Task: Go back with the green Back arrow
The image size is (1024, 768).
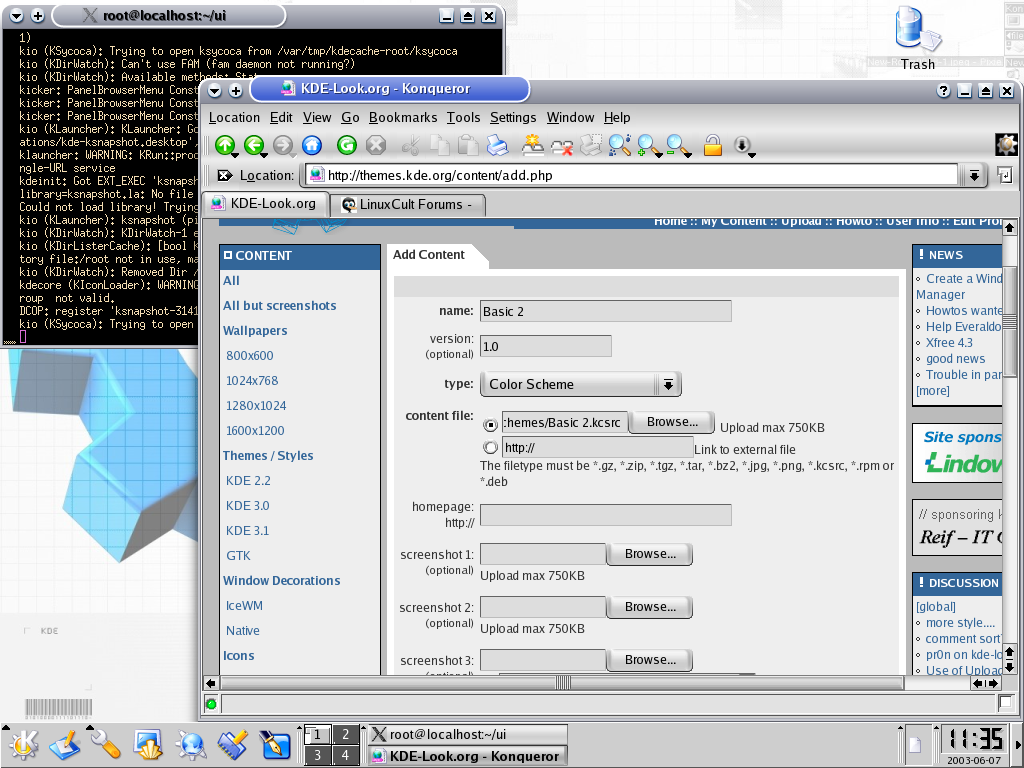Action: pyautogui.click(x=253, y=145)
